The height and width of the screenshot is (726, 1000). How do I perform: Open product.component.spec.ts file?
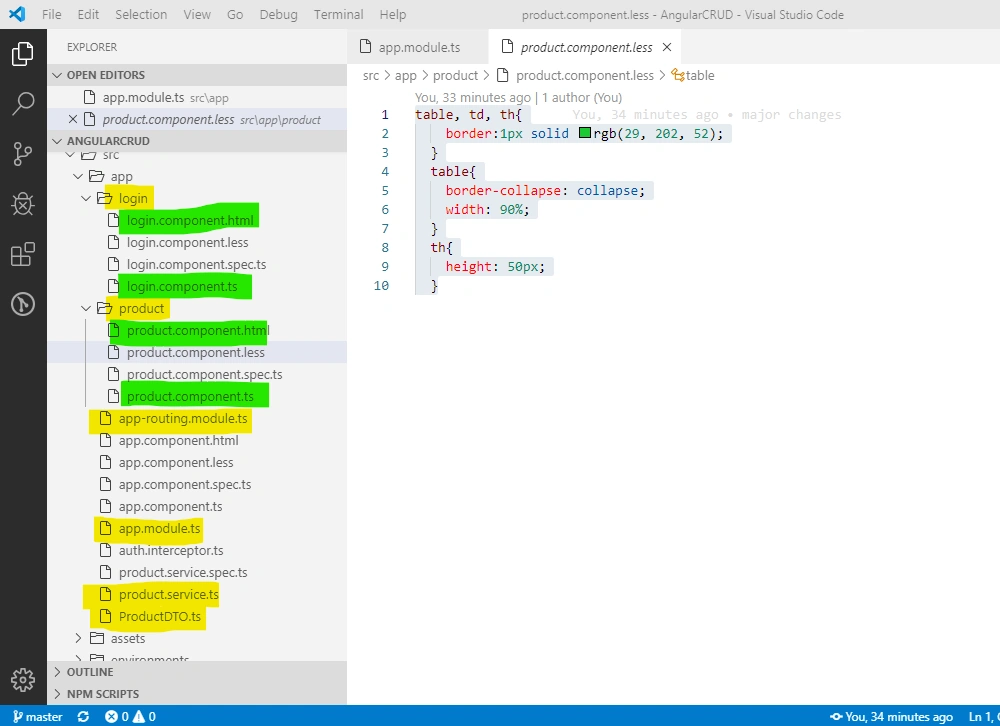point(198,374)
